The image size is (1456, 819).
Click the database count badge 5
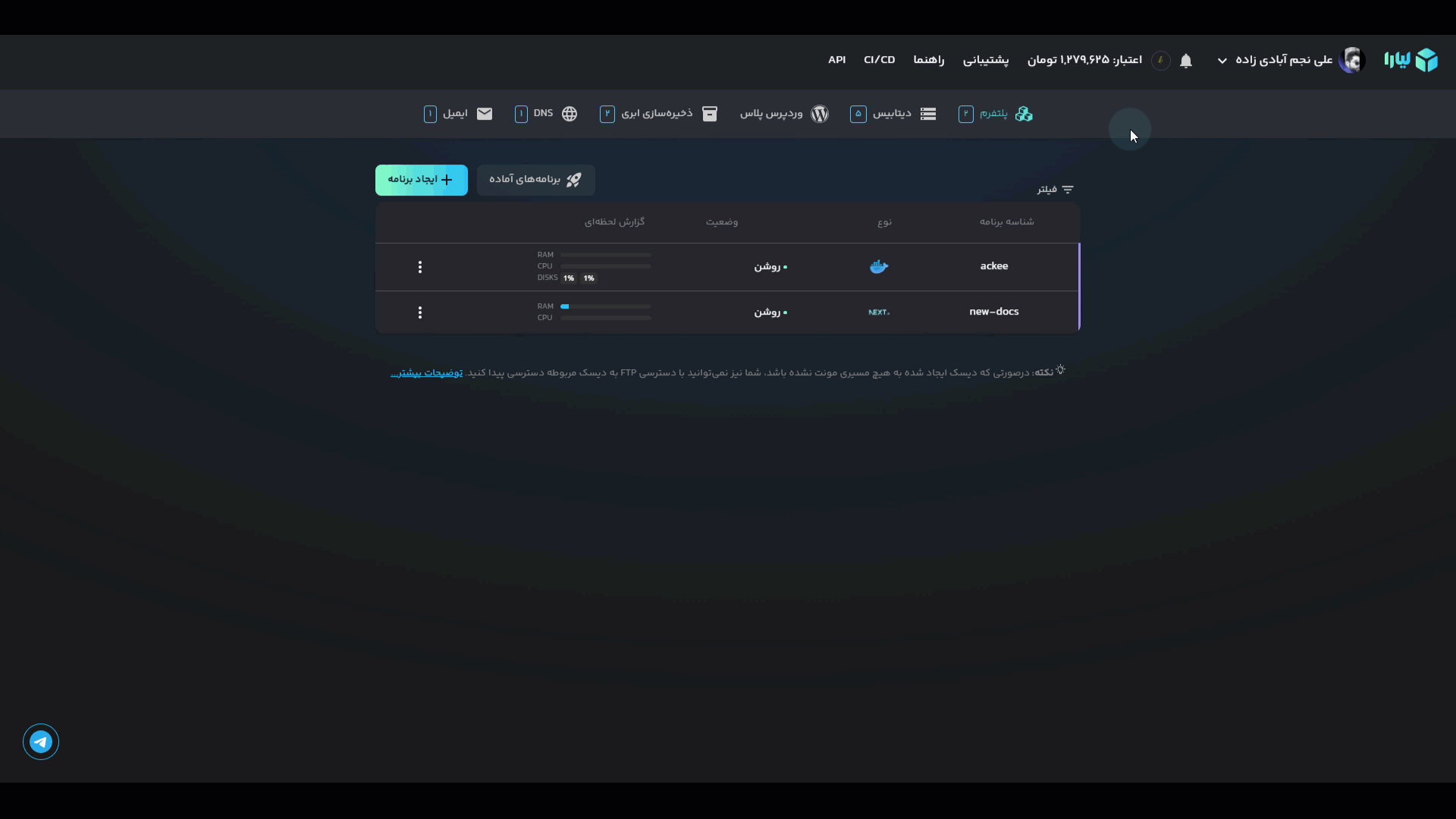click(x=858, y=114)
